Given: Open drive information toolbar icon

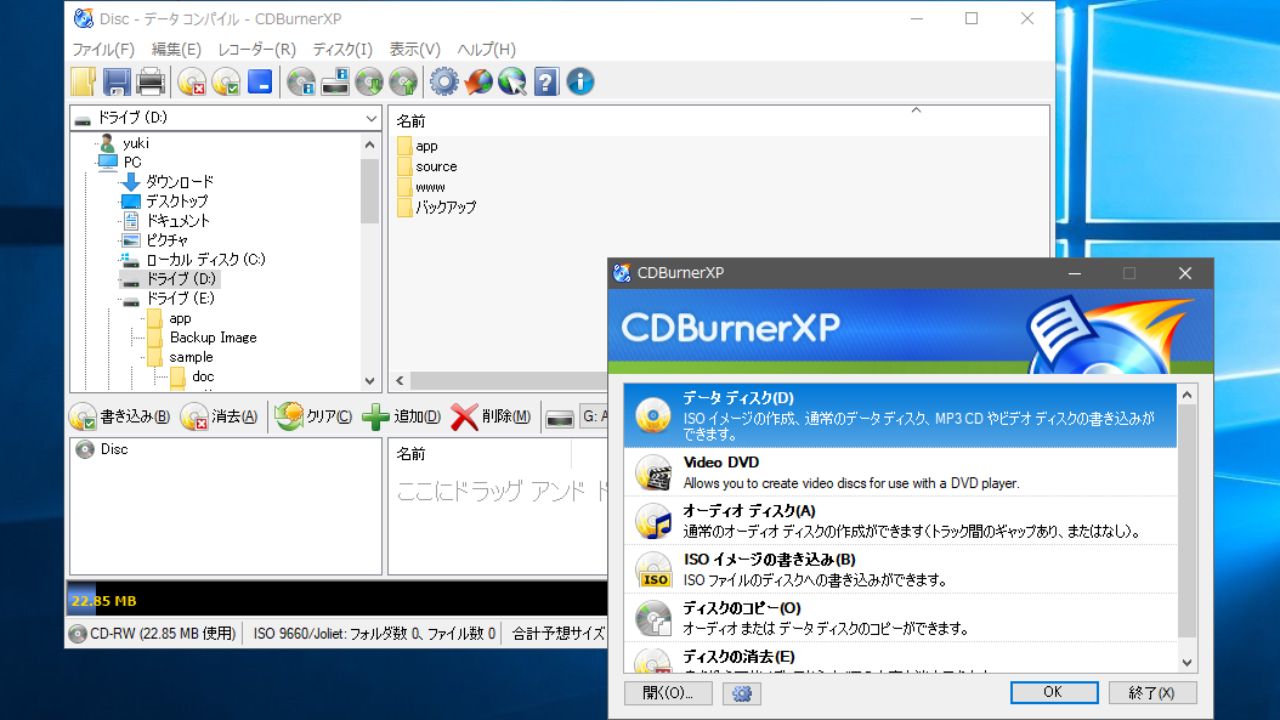Looking at the screenshot, I should click(335, 81).
